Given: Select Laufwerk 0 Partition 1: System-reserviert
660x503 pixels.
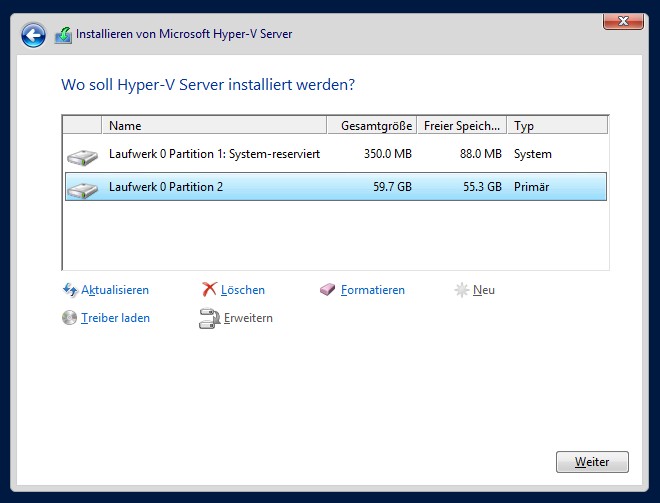Looking at the screenshot, I should pos(336,154).
